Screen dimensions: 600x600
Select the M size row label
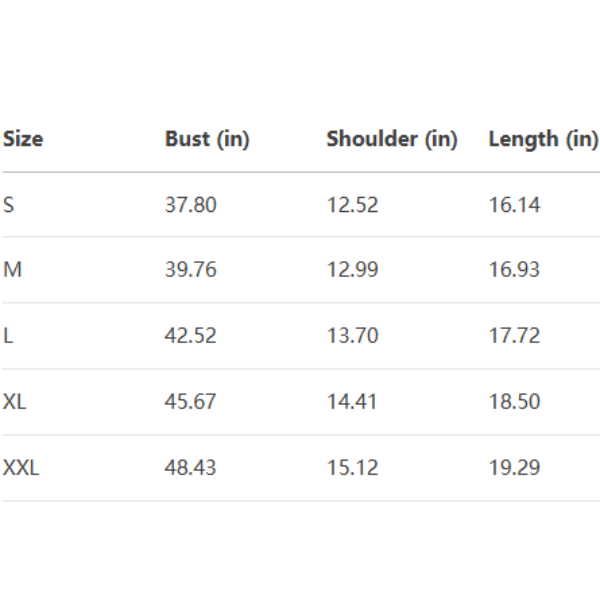[x=12, y=270]
